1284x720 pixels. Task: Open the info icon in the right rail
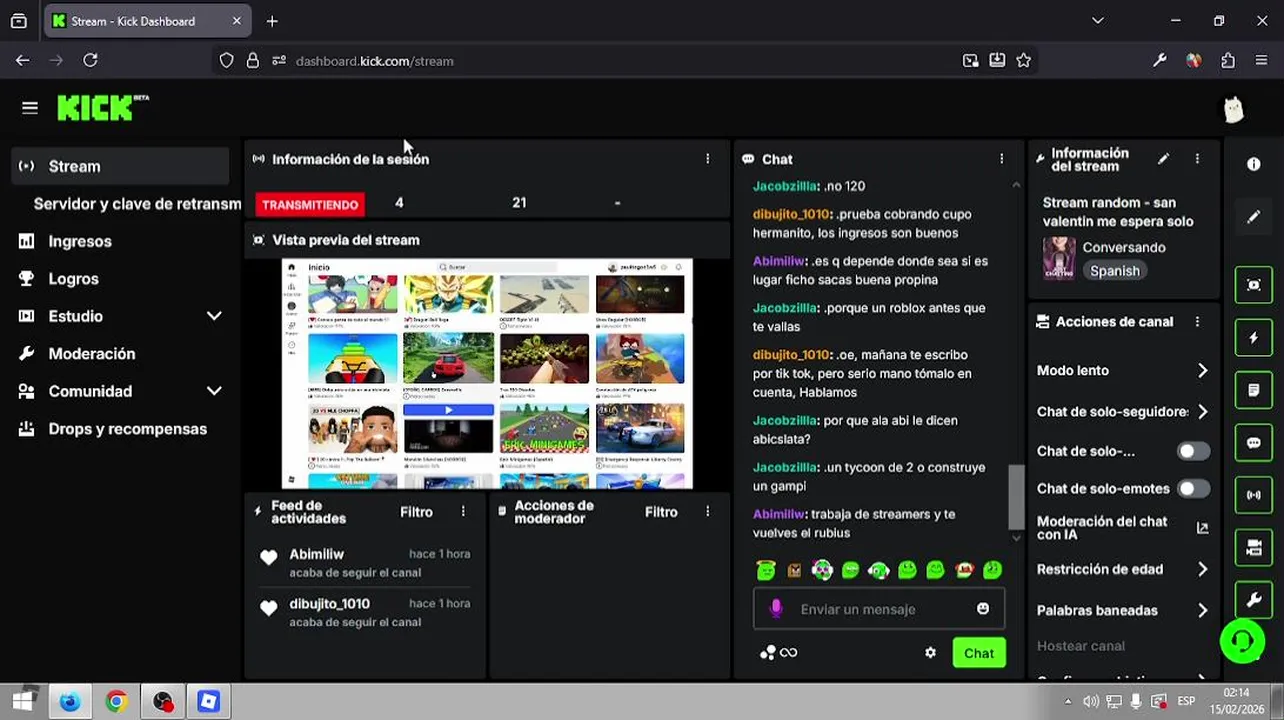tap(1254, 164)
